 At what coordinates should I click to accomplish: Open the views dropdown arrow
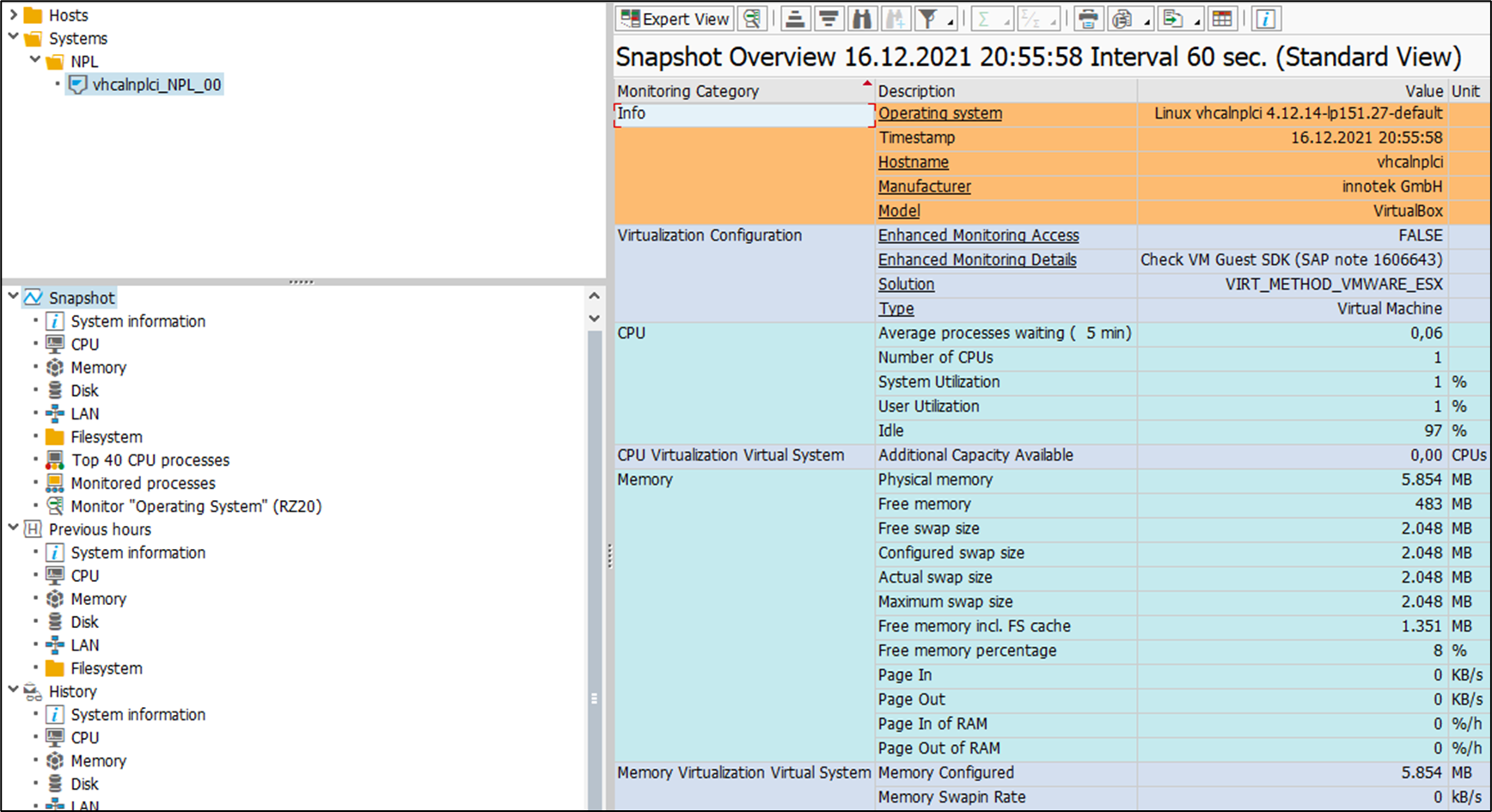click(x=1147, y=21)
